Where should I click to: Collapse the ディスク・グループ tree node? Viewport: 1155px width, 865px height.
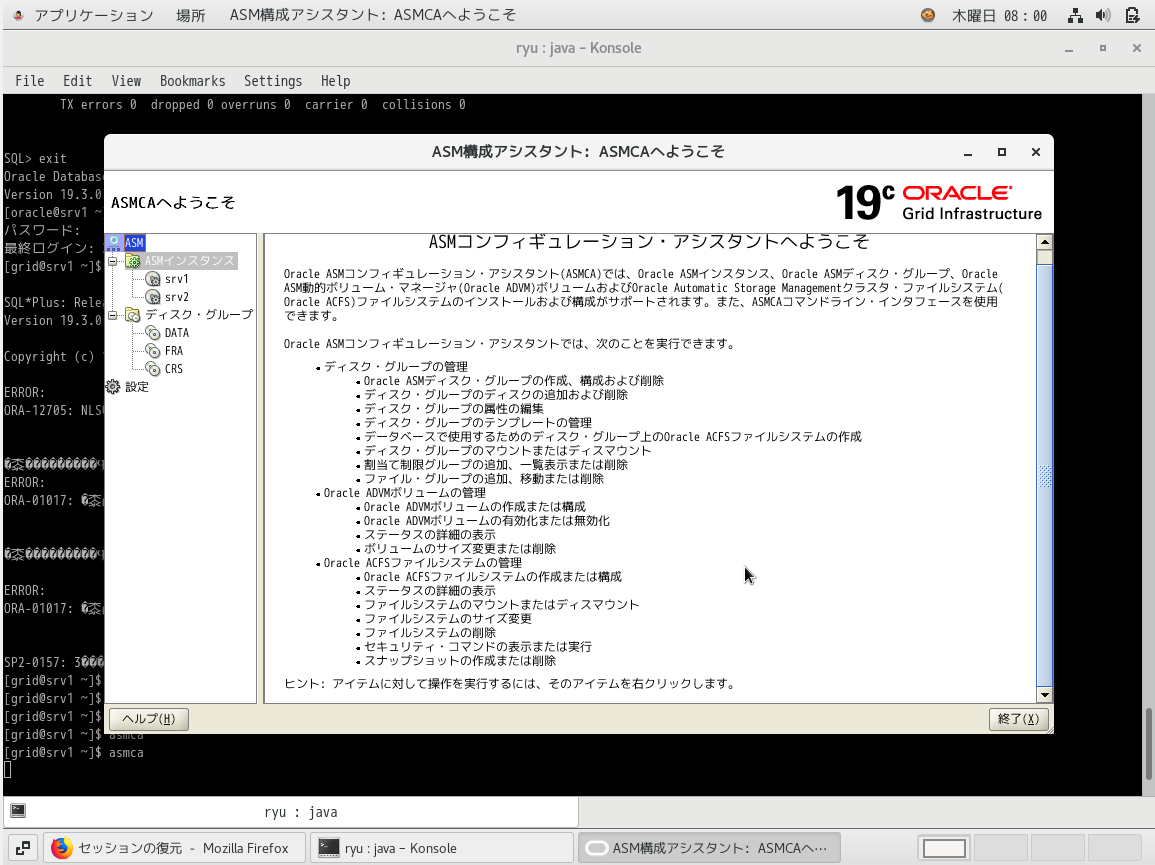(113, 315)
